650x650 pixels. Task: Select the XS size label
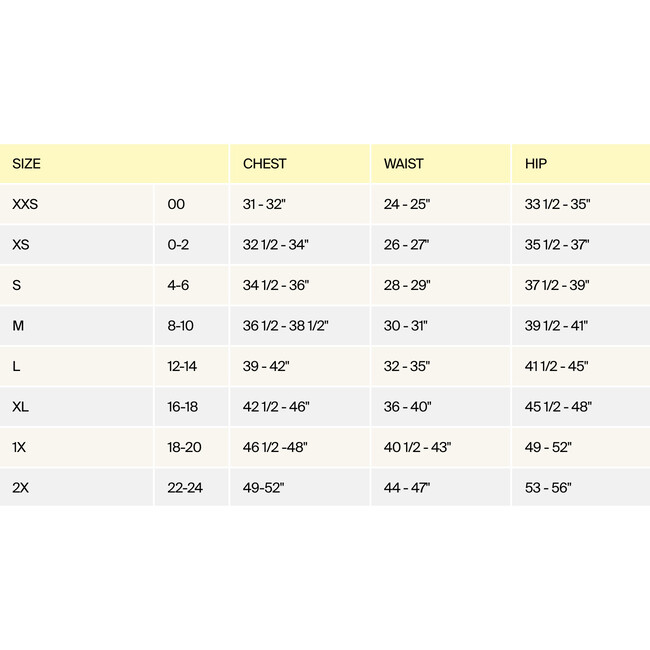[21, 245]
